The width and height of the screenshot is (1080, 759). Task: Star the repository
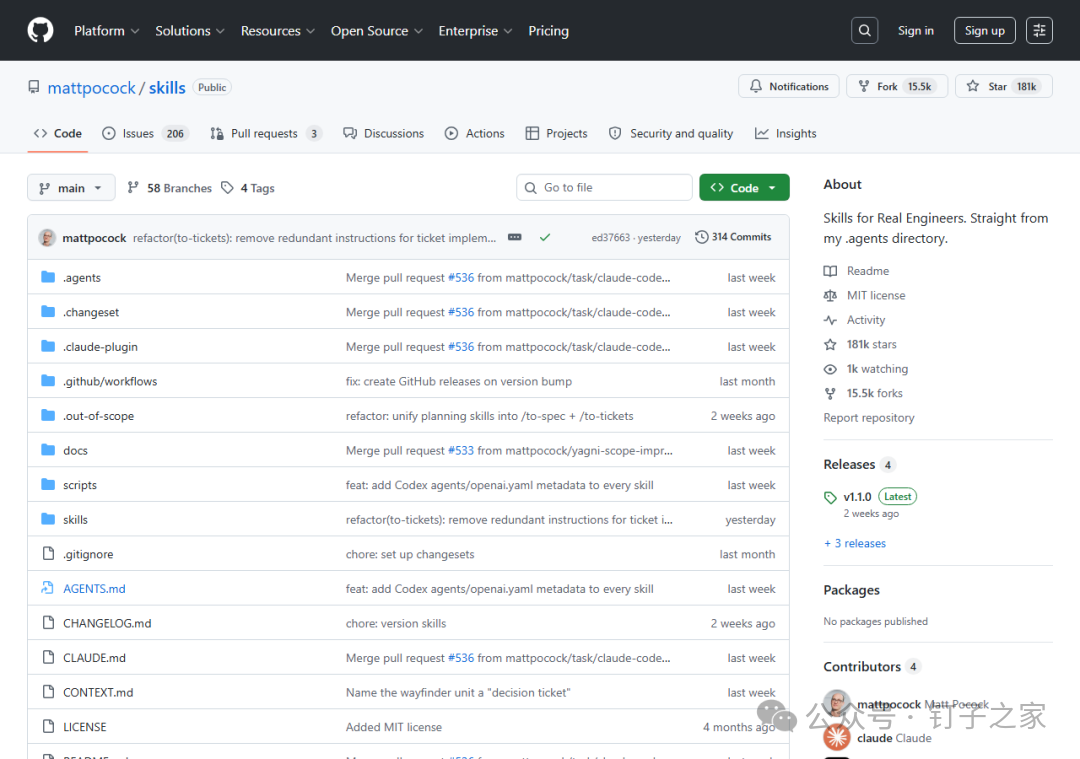[x=1004, y=86]
